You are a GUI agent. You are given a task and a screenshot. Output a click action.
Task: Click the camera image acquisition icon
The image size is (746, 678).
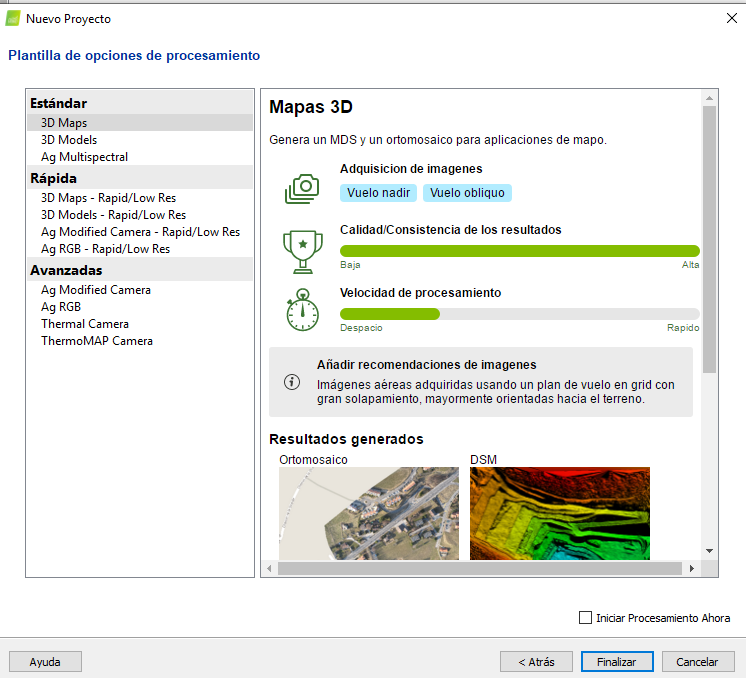302,189
